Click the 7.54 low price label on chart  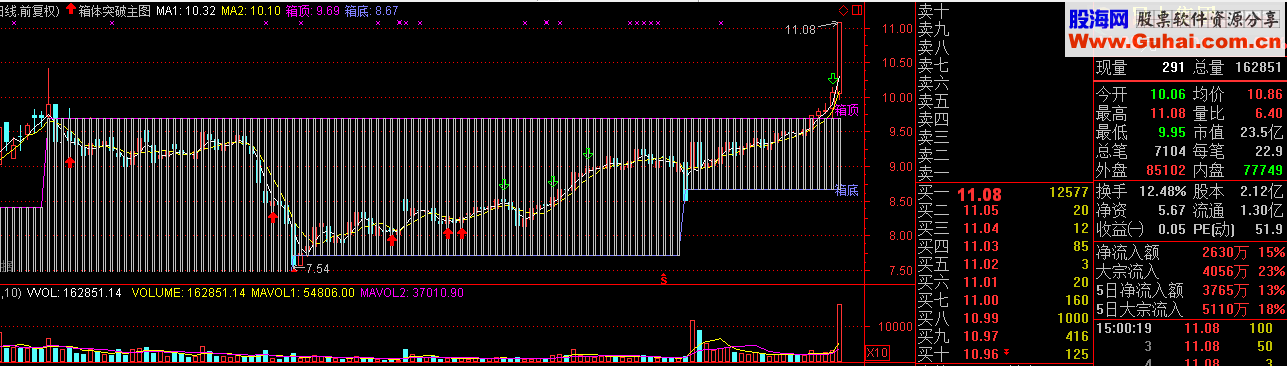pyautogui.click(x=317, y=269)
